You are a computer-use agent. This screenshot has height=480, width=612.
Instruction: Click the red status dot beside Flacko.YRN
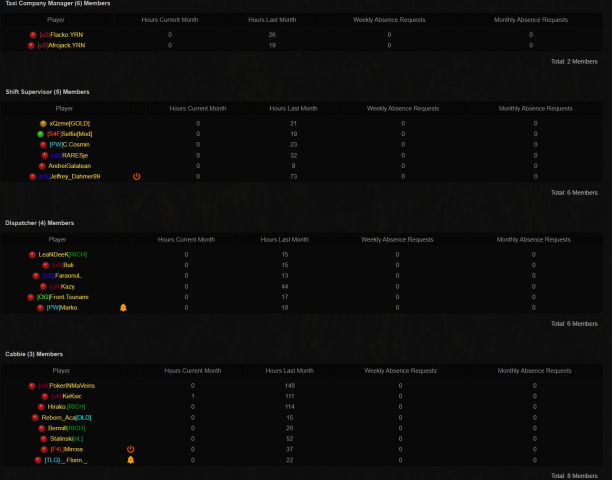pos(31,35)
